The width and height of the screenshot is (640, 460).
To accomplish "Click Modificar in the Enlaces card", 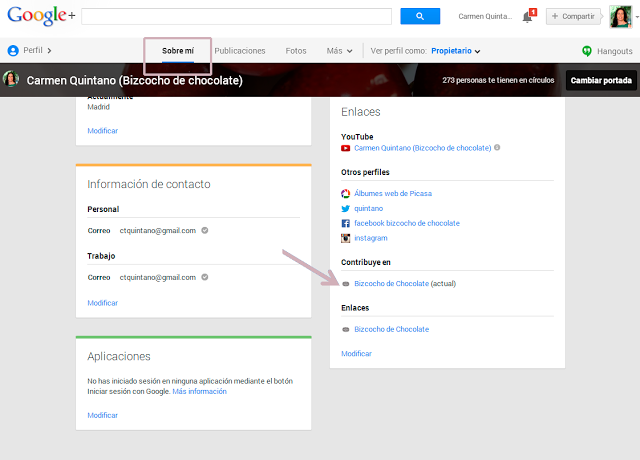I will point(356,353).
